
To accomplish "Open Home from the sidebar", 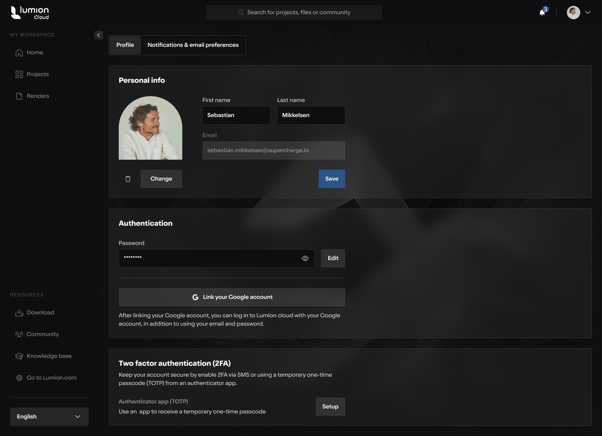I will pyautogui.click(x=34, y=53).
